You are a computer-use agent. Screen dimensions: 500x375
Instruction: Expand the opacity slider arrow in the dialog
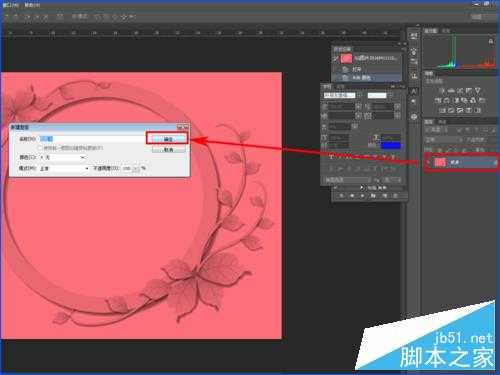coord(136,169)
